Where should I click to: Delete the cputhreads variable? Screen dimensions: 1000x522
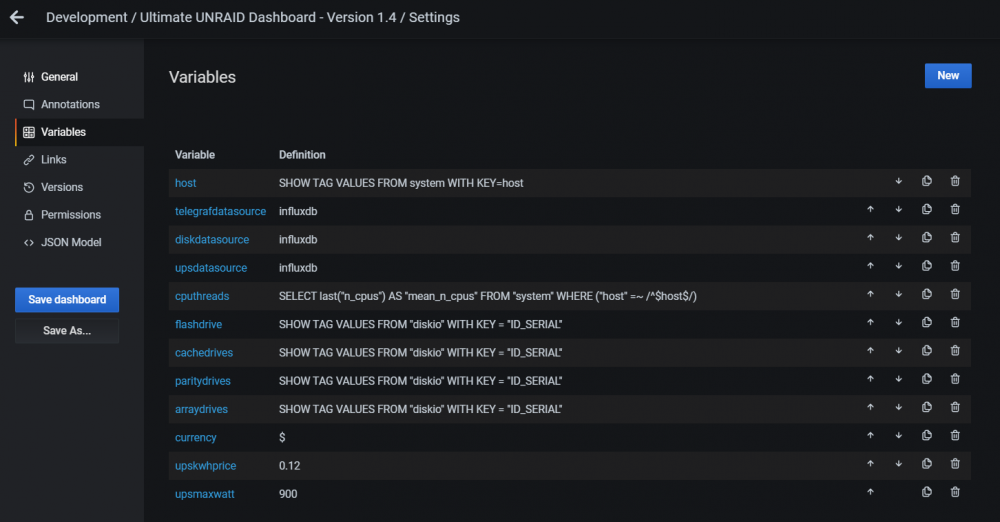pos(955,294)
